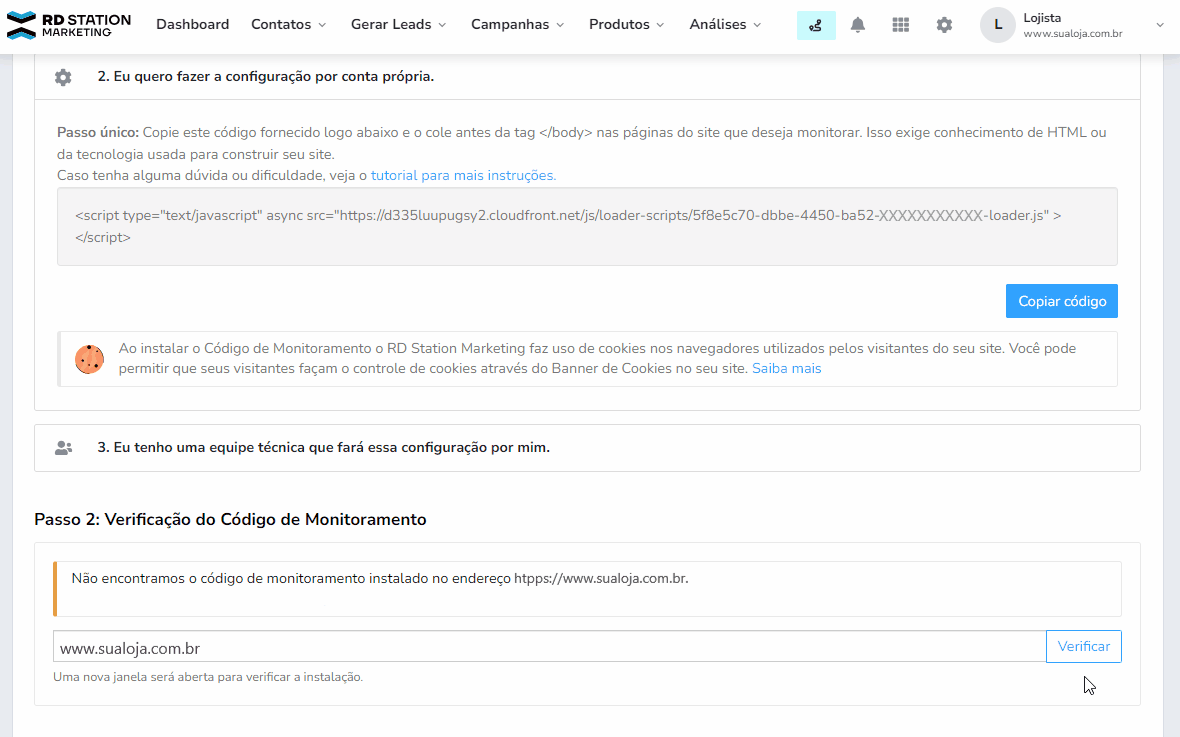Click the Uma nova janela será aberta note
Viewport: 1180px width, 737px height.
[x=208, y=678]
